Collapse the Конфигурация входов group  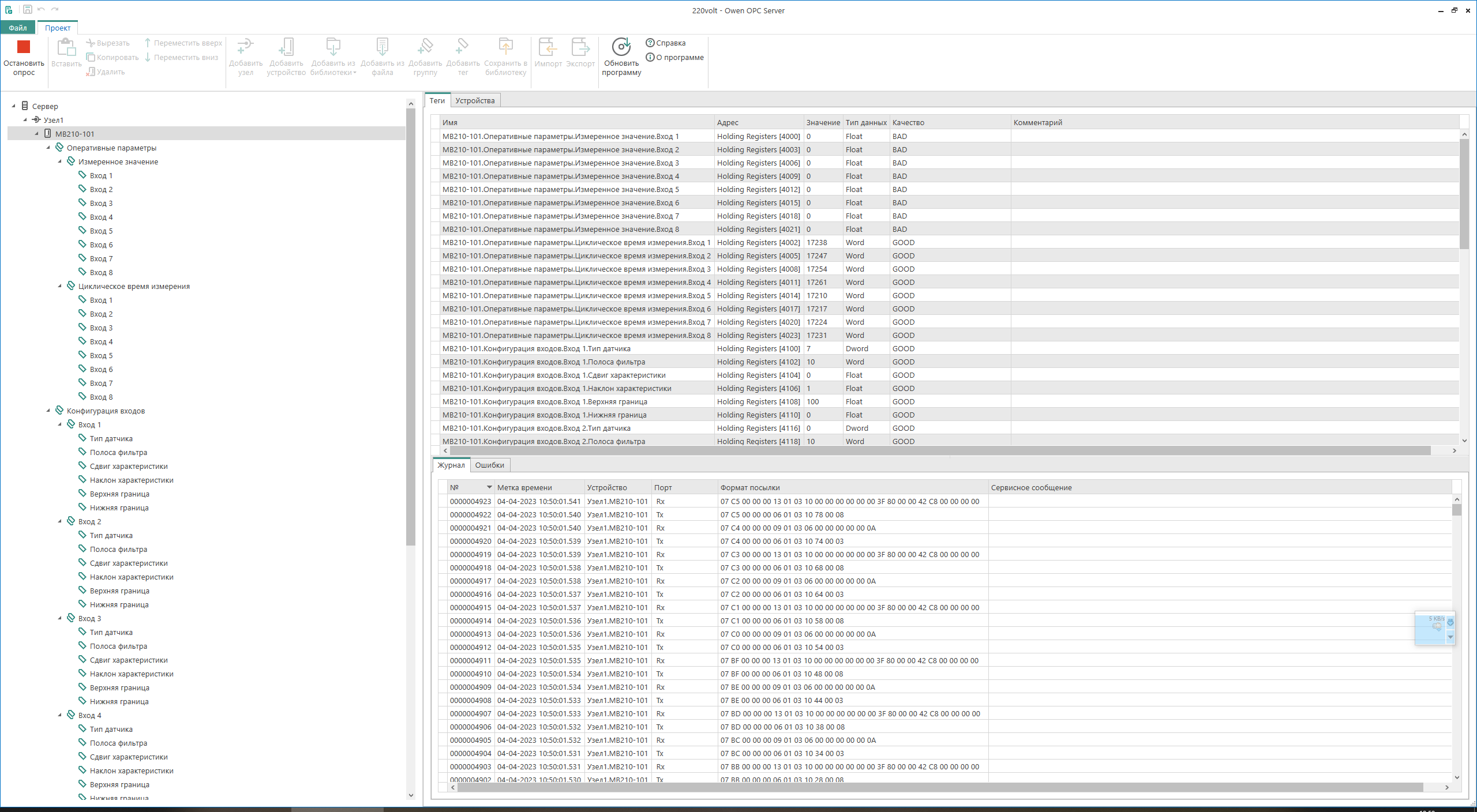click(48, 411)
